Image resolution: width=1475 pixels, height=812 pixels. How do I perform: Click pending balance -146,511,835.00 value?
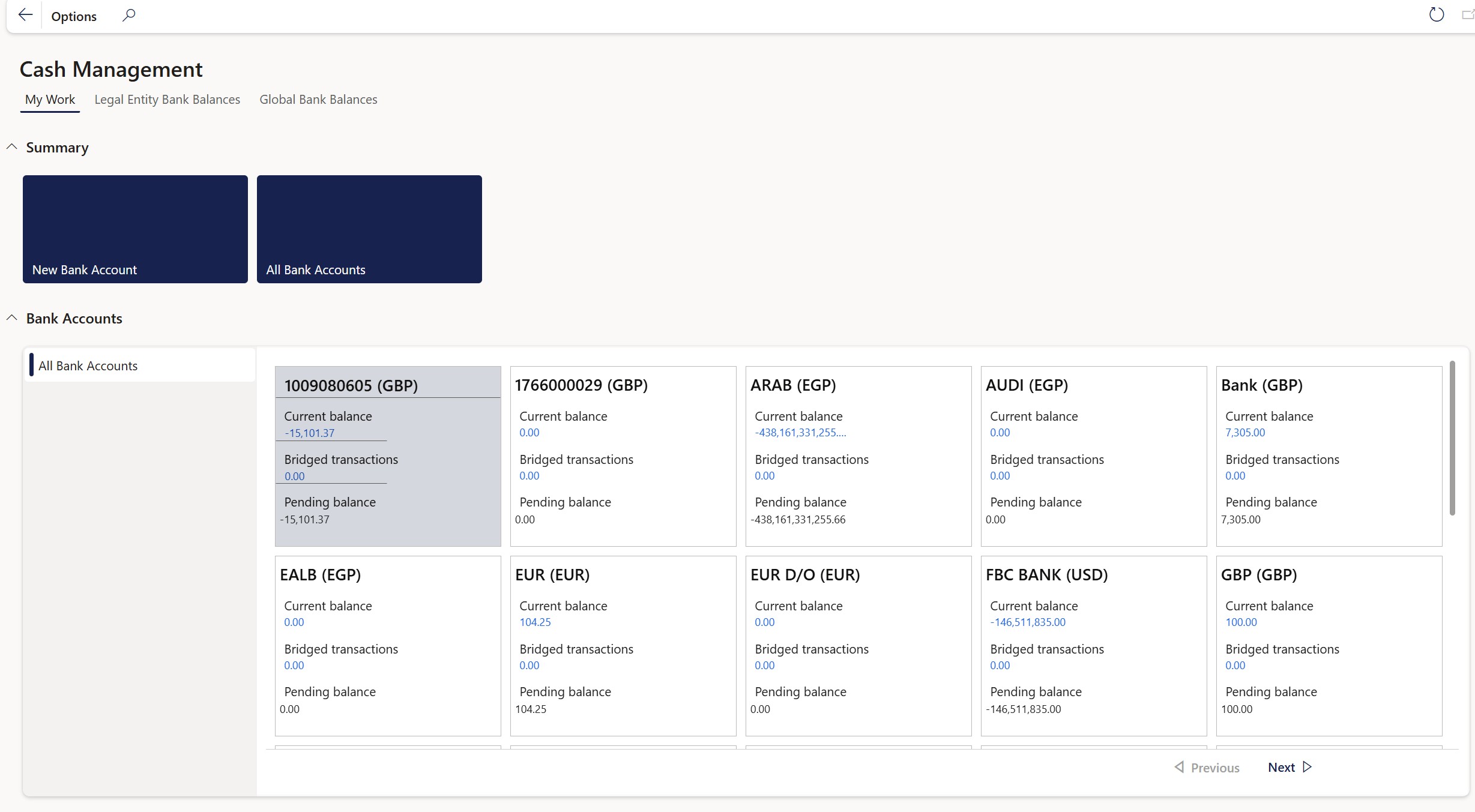1024,709
